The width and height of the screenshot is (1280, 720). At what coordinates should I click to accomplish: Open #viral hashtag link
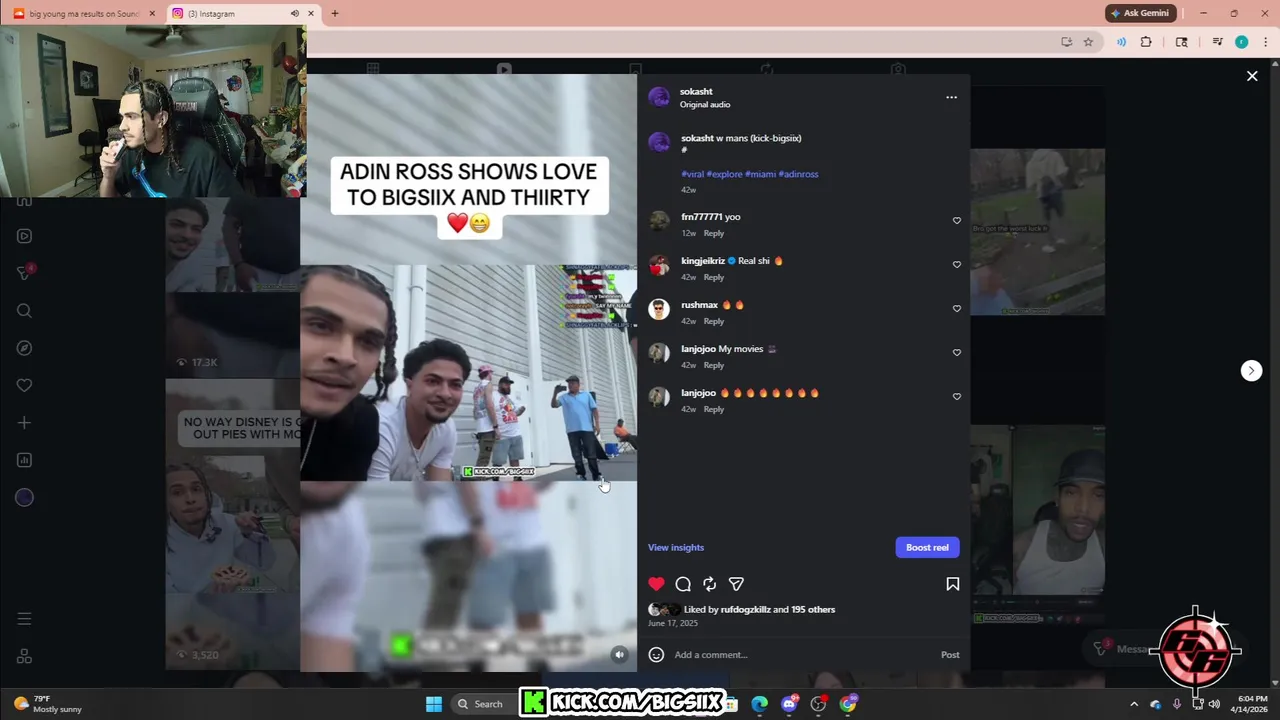tap(692, 174)
